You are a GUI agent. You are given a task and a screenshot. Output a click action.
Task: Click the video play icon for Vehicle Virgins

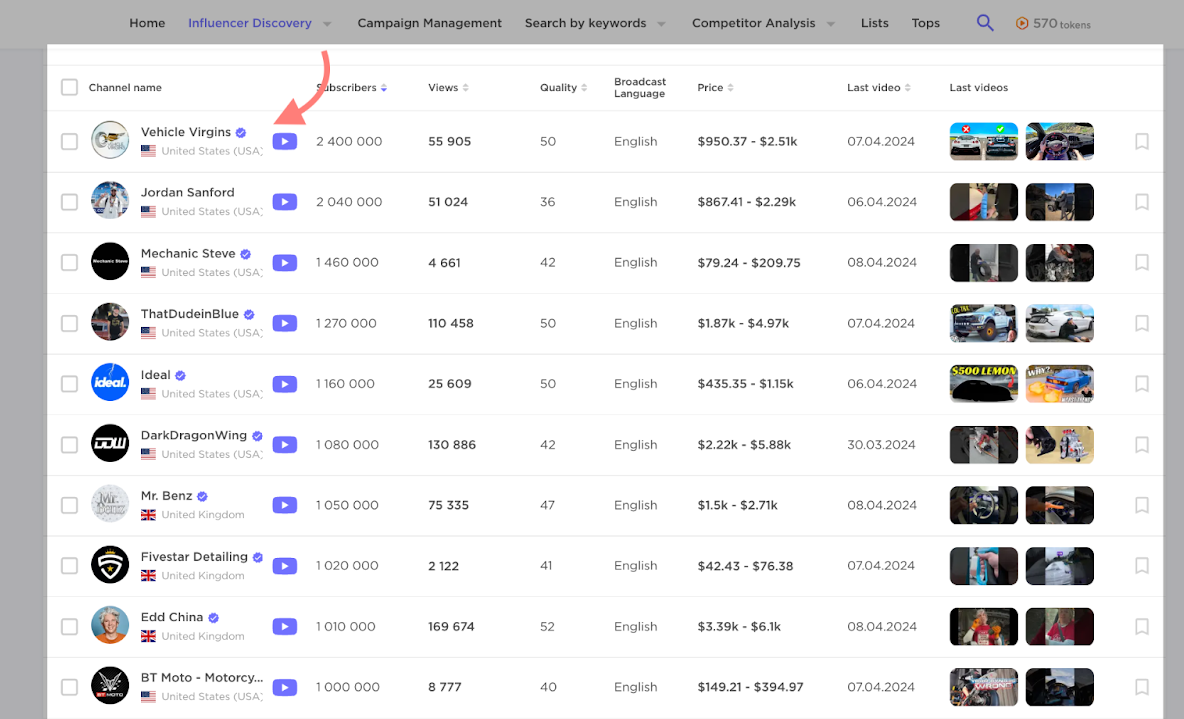tap(285, 141)
